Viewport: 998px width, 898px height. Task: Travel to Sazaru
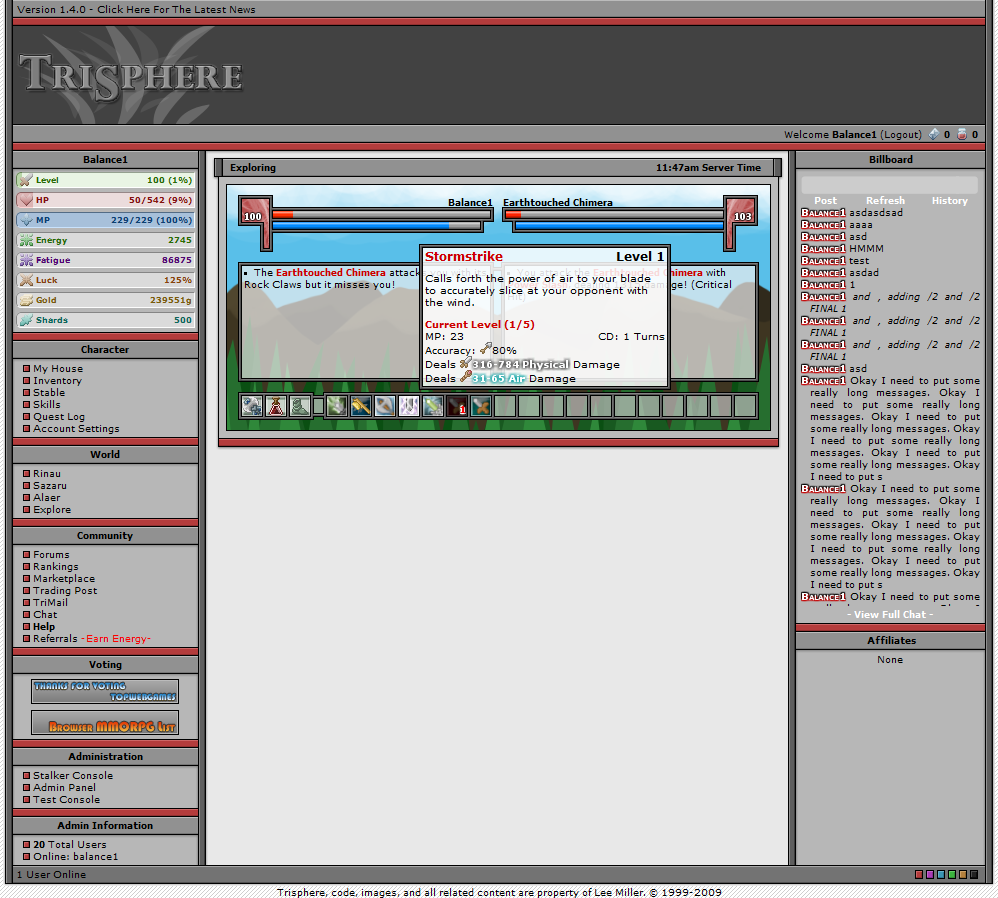click(50, 486)
